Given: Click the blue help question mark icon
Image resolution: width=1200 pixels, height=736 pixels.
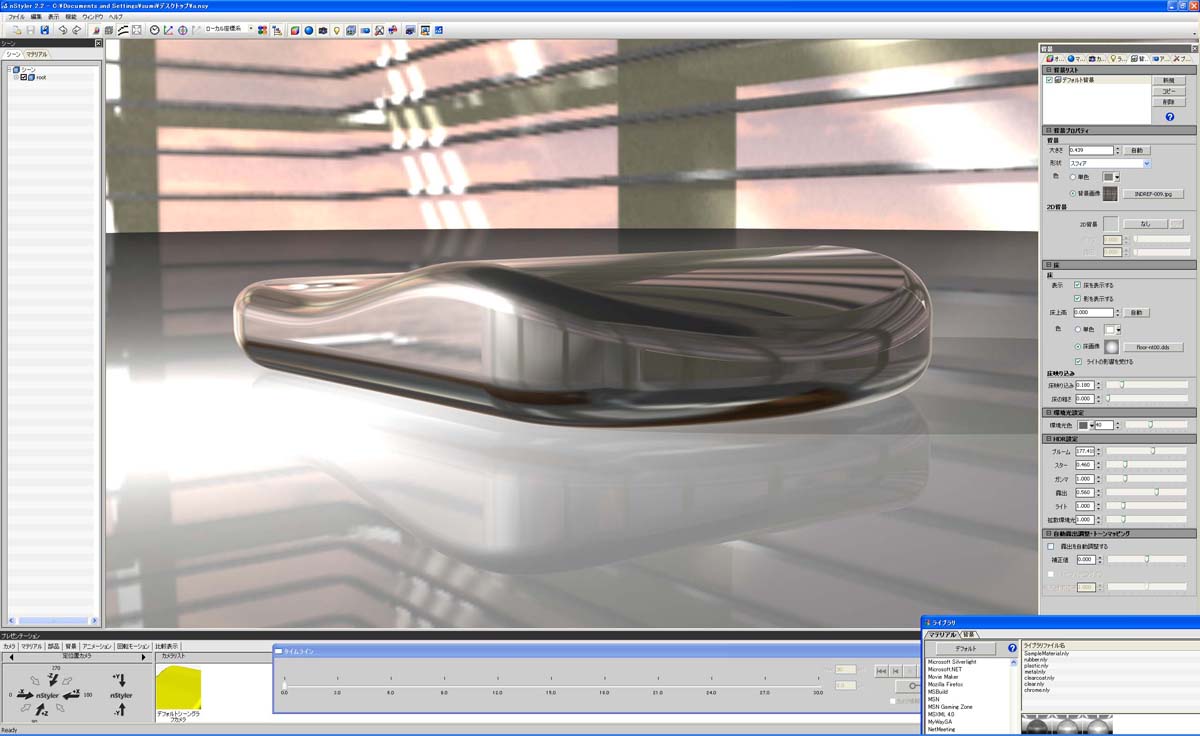Looking at the screenshot, I should [1169, 116].
